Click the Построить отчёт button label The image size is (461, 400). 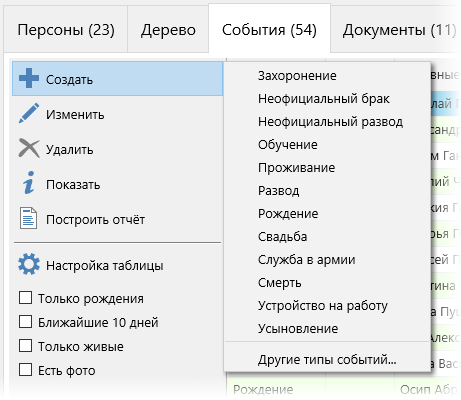pos(95,220)
